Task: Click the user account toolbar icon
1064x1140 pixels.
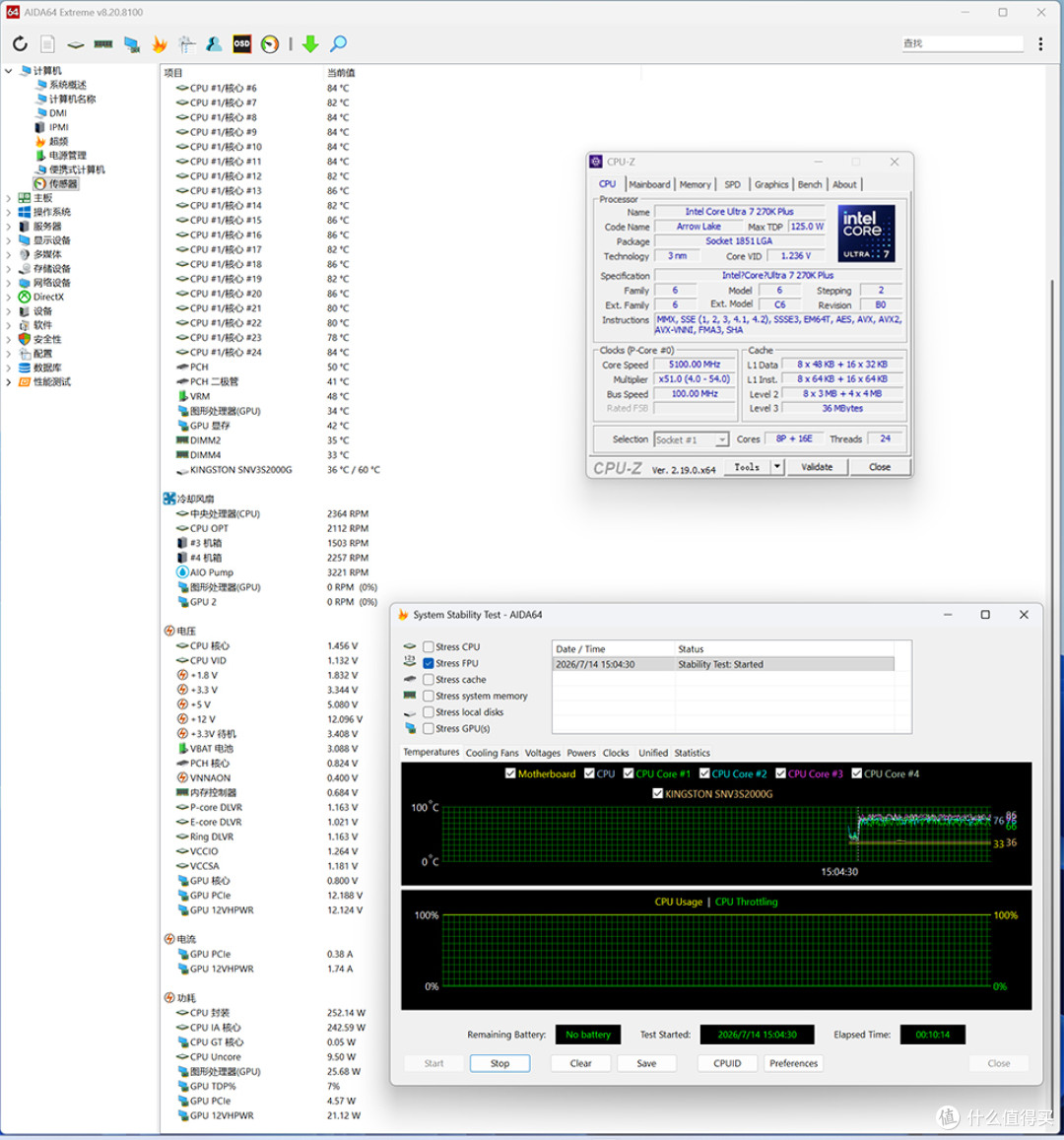Action: click(x=214, y=44)
